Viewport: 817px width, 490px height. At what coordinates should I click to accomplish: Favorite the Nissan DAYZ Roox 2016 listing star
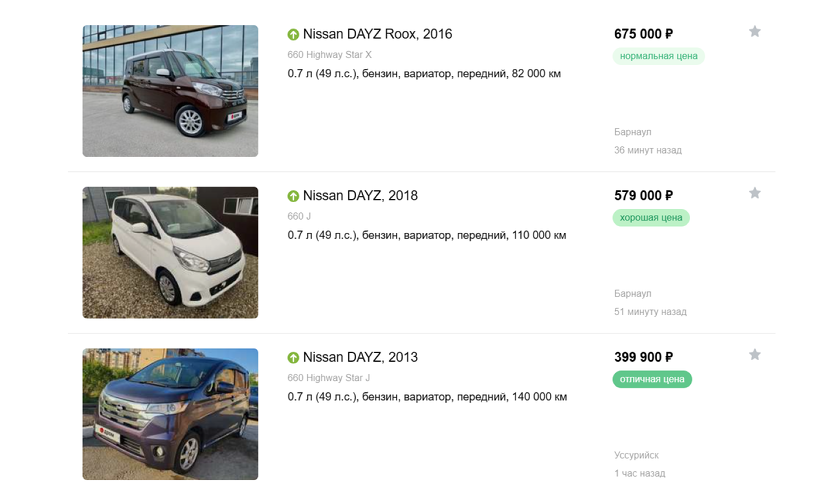755,32
